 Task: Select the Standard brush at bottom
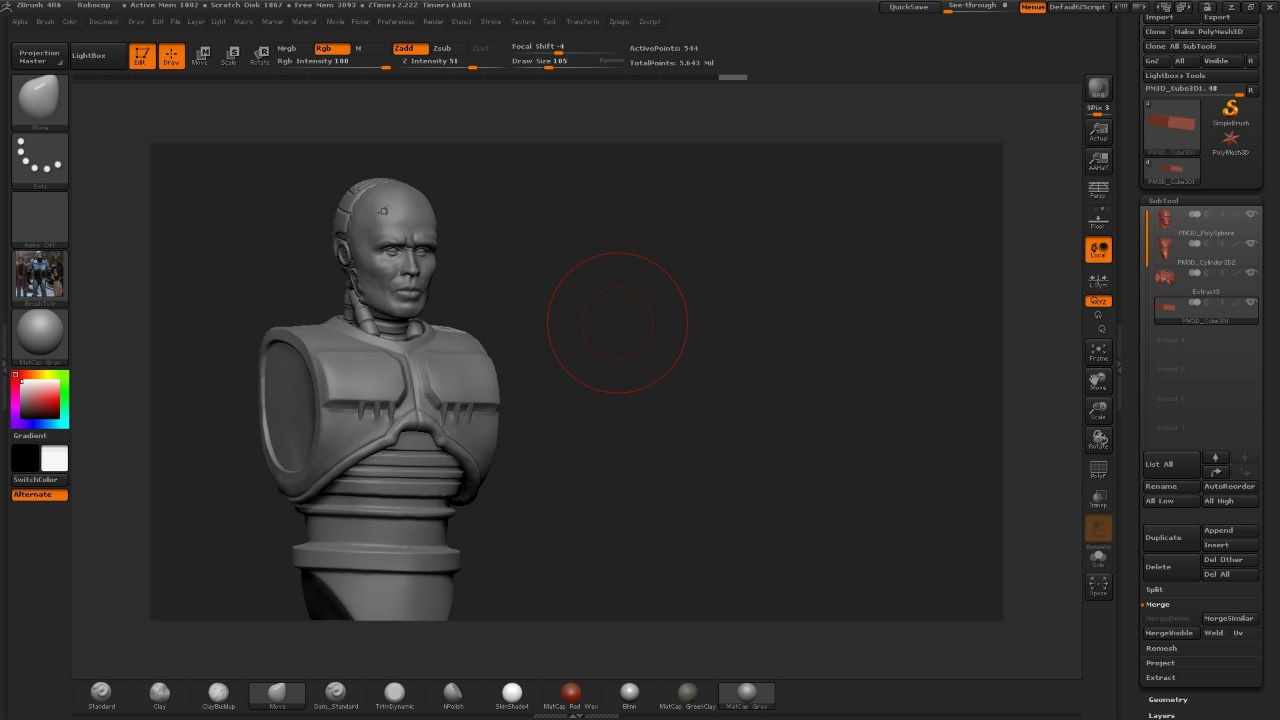(101, 696)
